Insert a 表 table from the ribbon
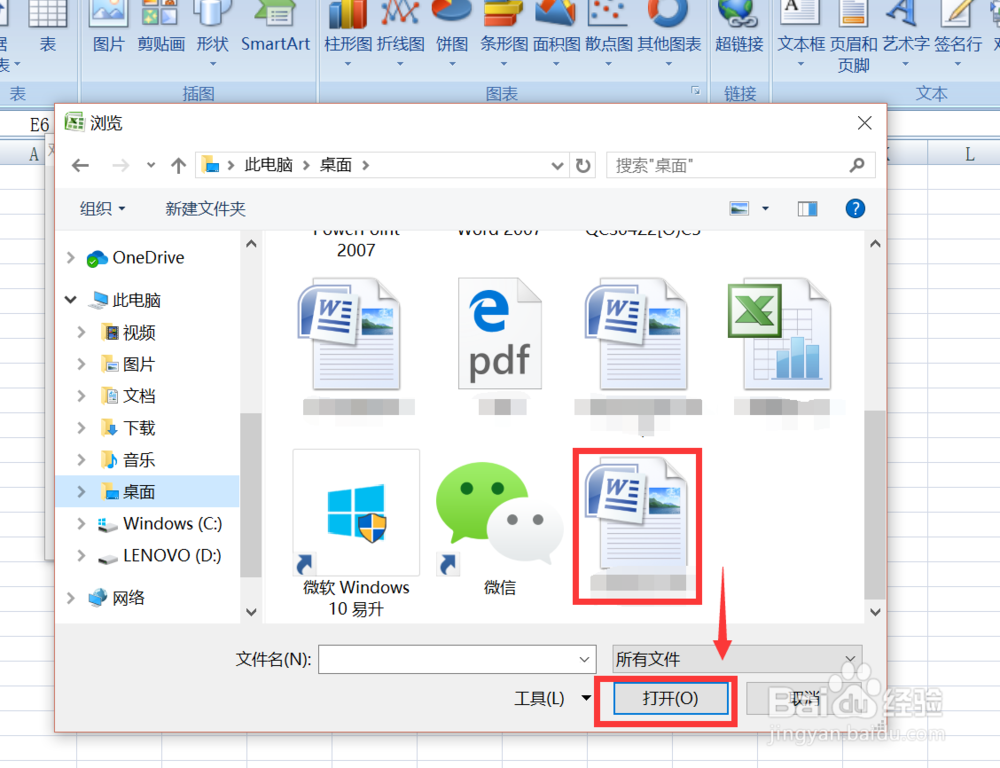The width and height of the screenshot is (1000, 768). click(x=48, y=27)
